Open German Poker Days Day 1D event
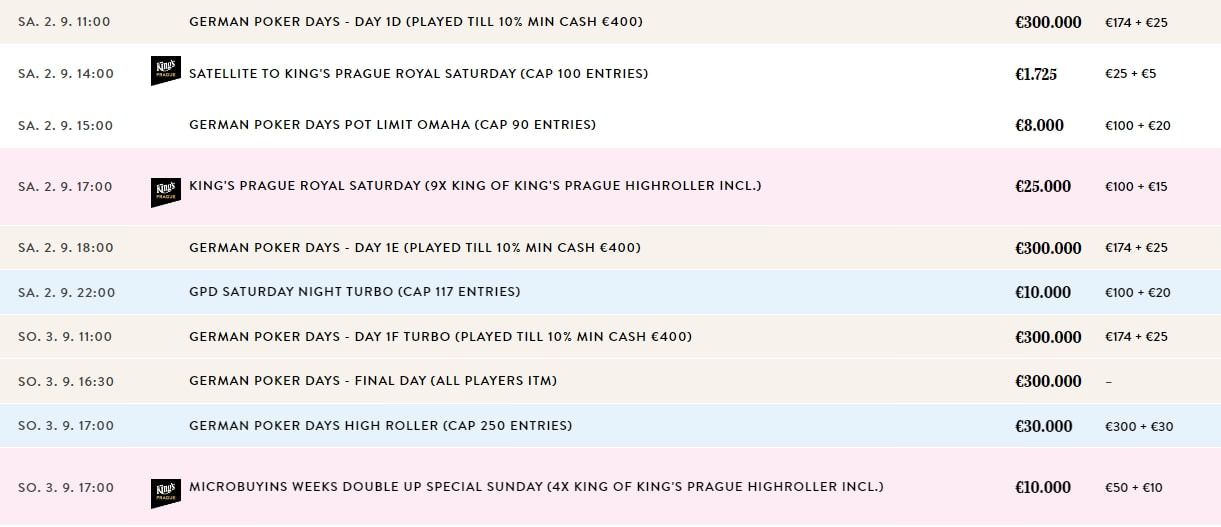This screenshot has height=527, width=1221. pyautogui.click(x=415, y=22)
